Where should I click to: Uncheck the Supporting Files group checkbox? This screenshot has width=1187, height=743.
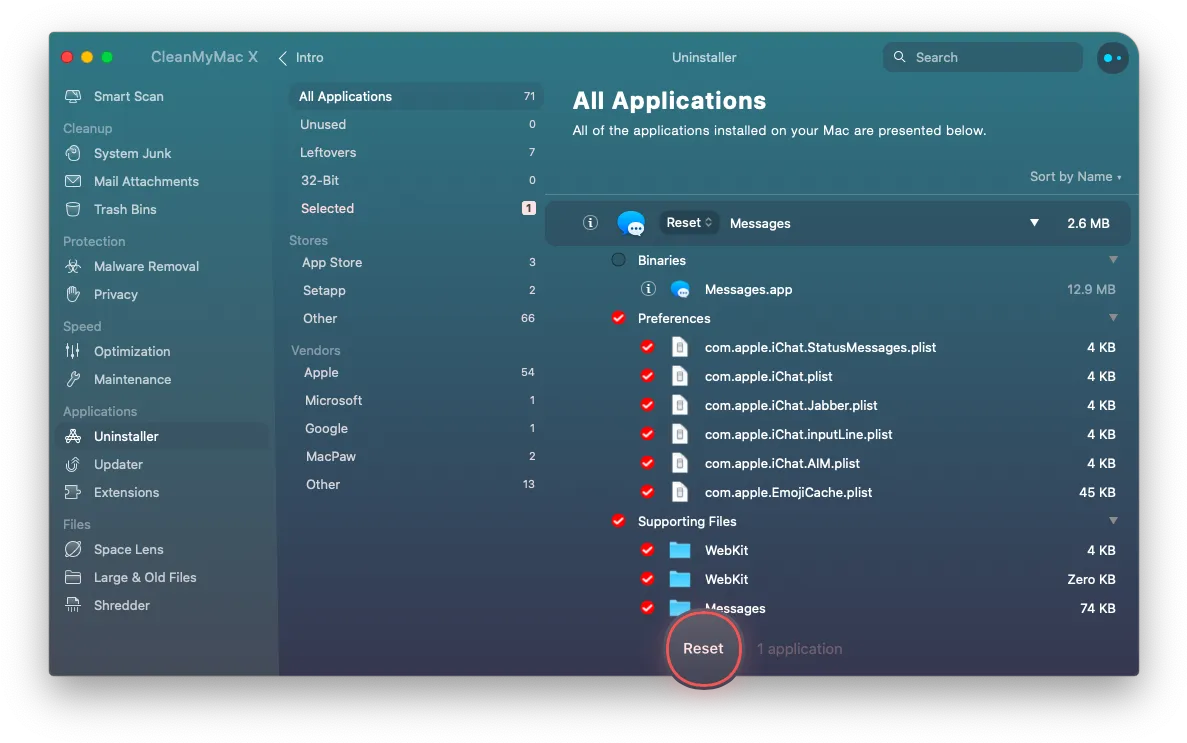tap(618, 521)
